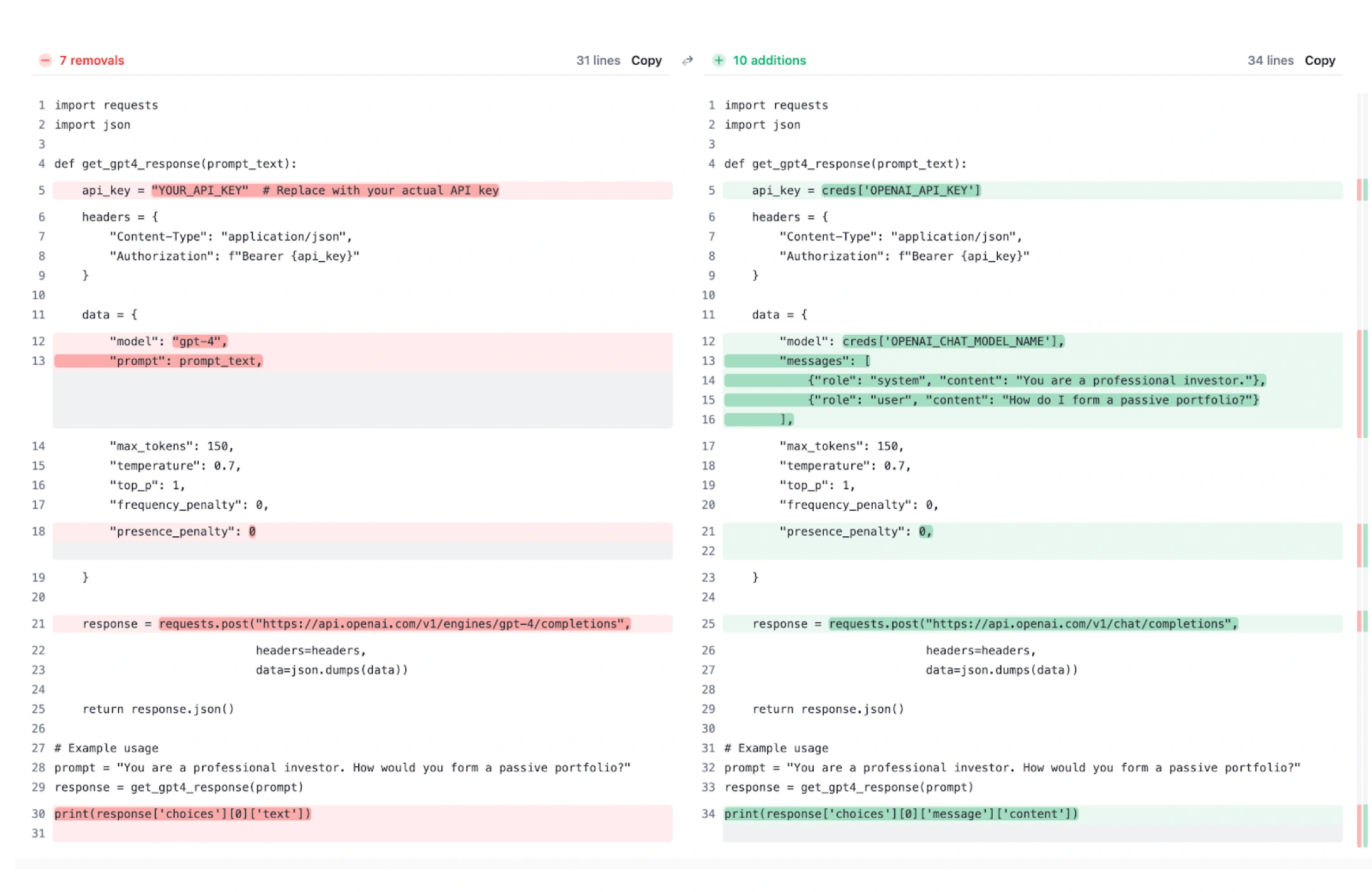1372x892 pixels.
Task: Click added line with role system content
Action: pos(1033,381)
